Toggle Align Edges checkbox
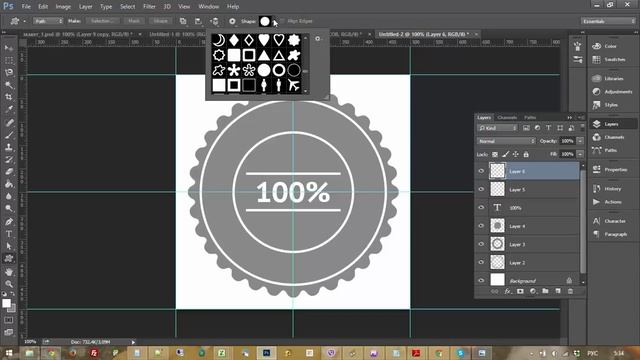The image size is (640, 360). pos(282,21)
